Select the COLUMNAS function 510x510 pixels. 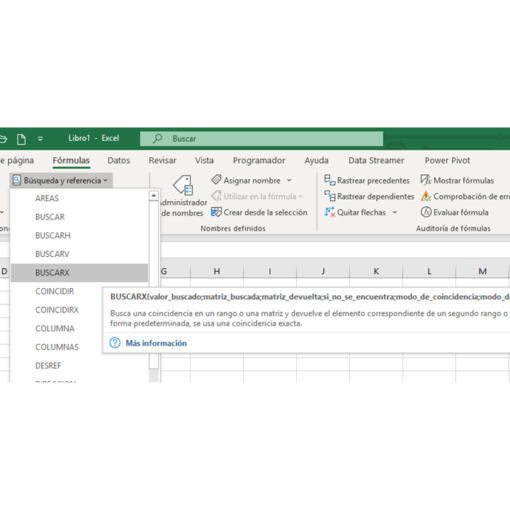57,347
